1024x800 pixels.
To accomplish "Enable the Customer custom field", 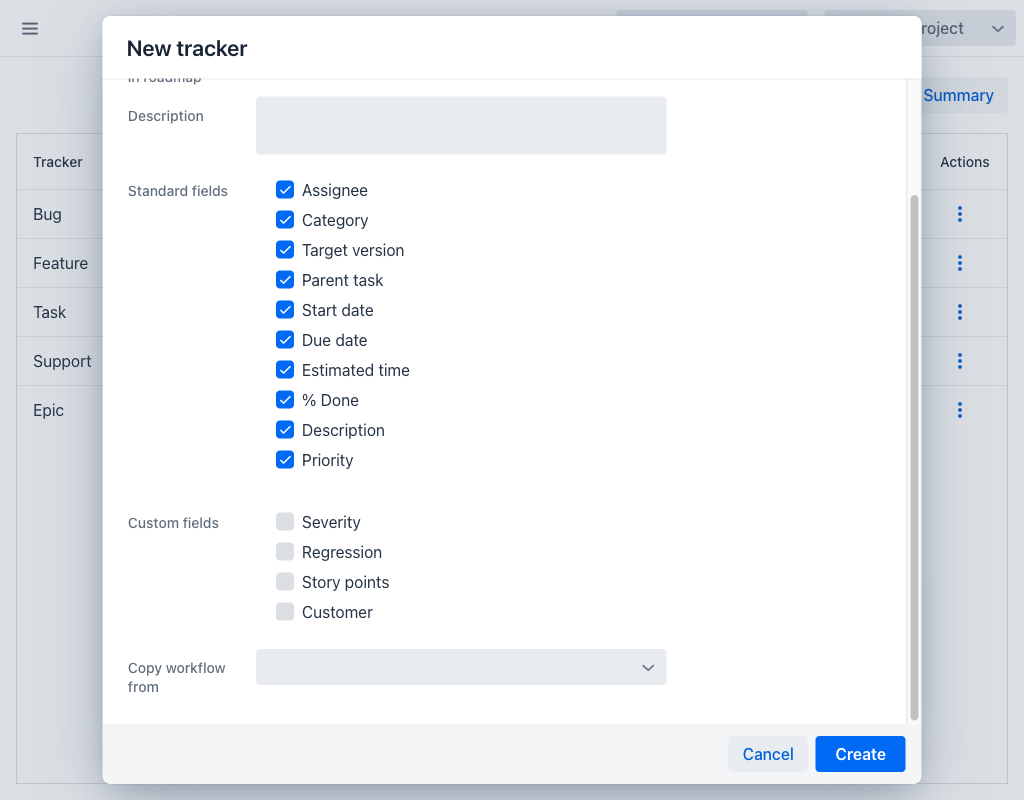I will click(285, 612).
